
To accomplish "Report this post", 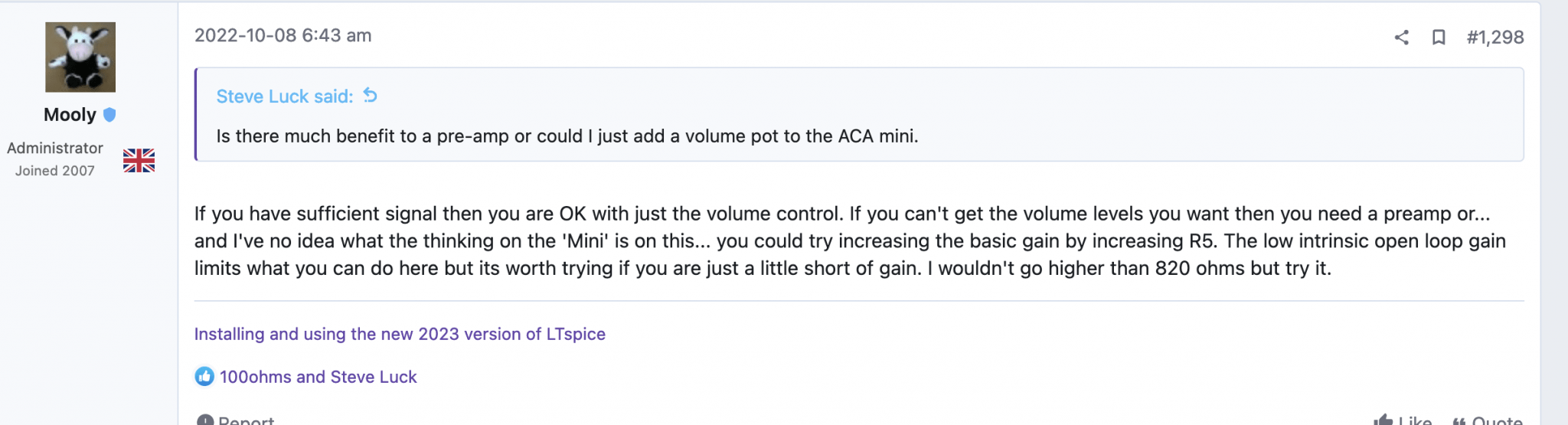I will point(235,420).
